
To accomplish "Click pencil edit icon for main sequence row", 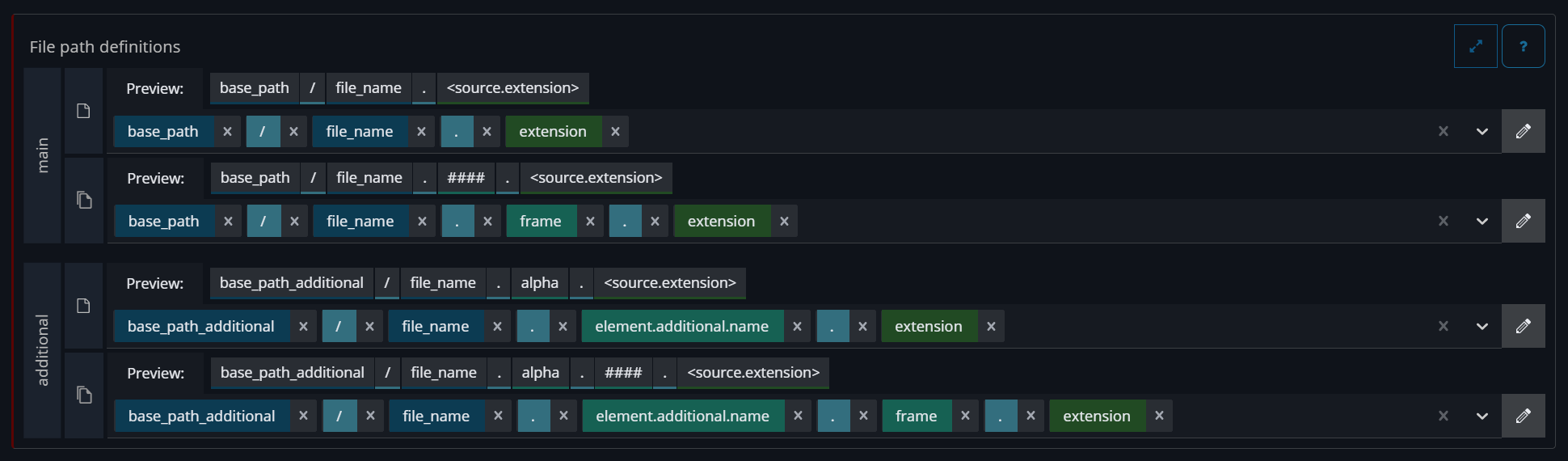I will coord(1523,221).
